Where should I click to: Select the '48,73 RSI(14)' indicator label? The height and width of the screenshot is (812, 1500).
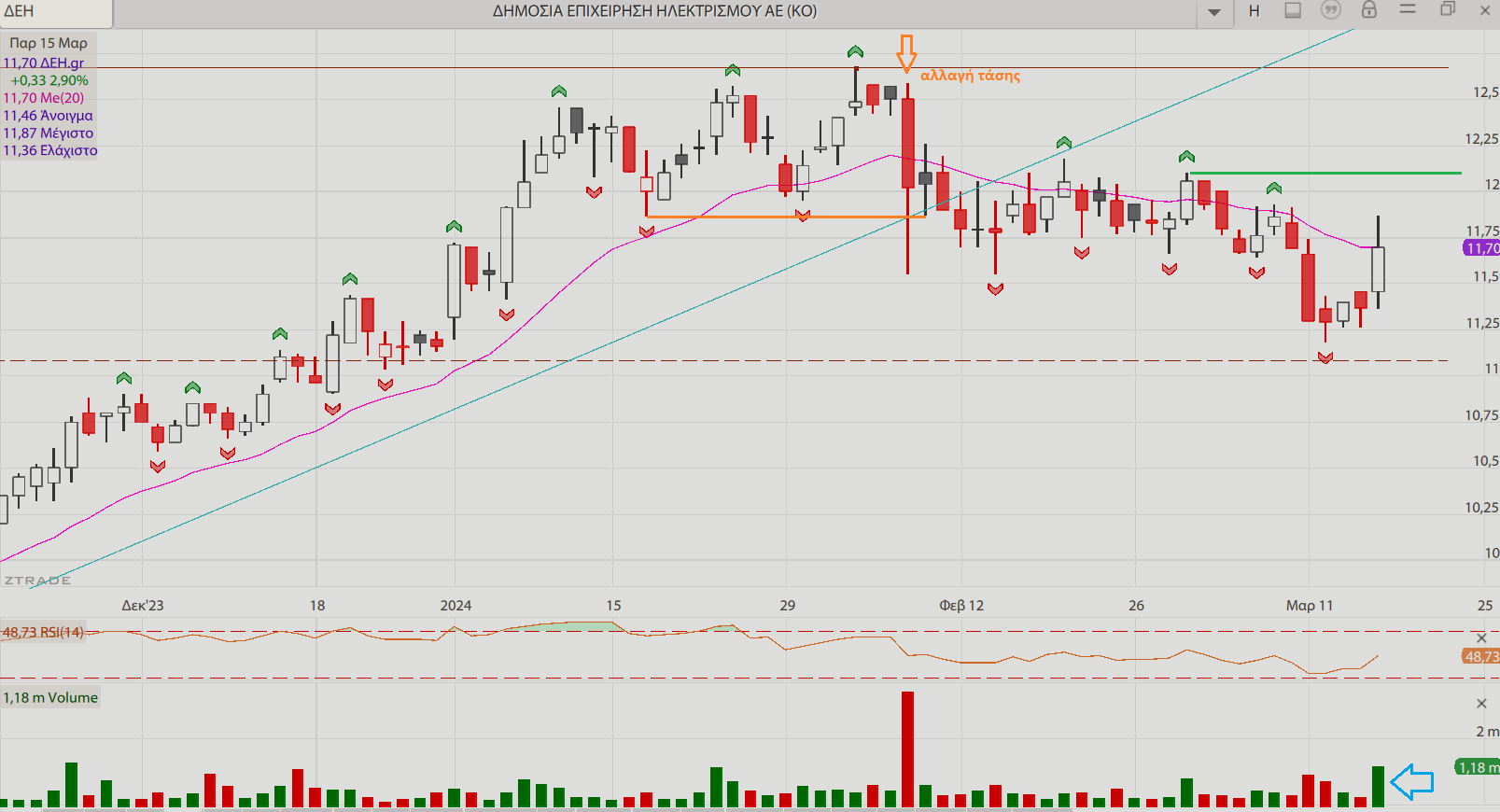pyautogui.click(x=43, y=632)
